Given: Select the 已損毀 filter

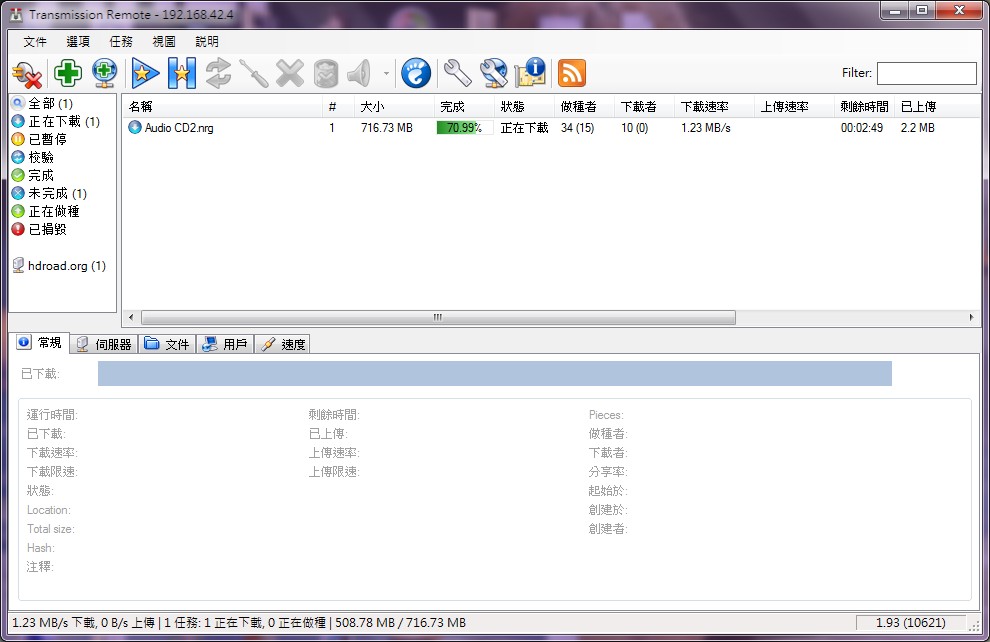Looking at the screenshot, I should [39, 229].
